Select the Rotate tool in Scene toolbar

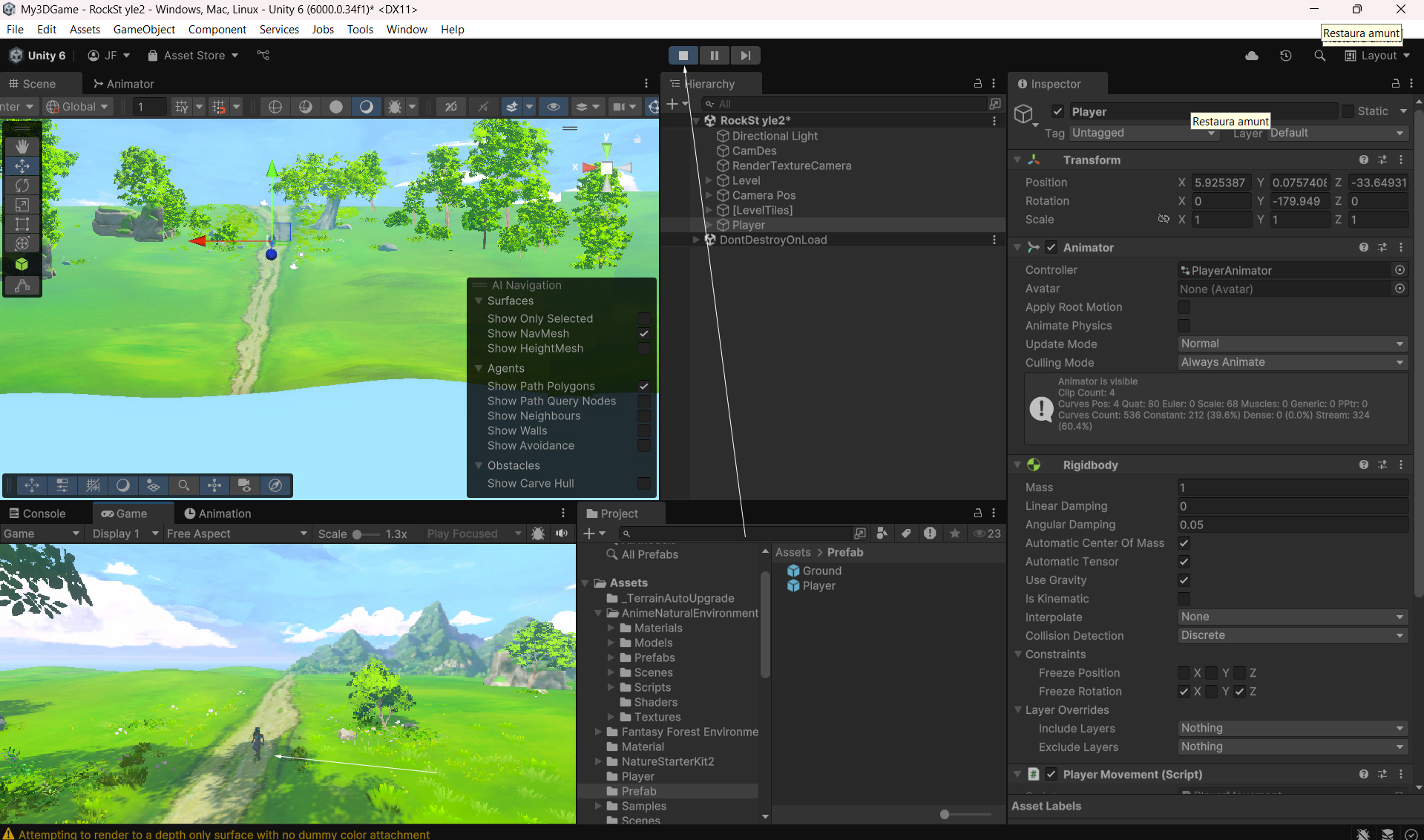click(x=22, y=186)
